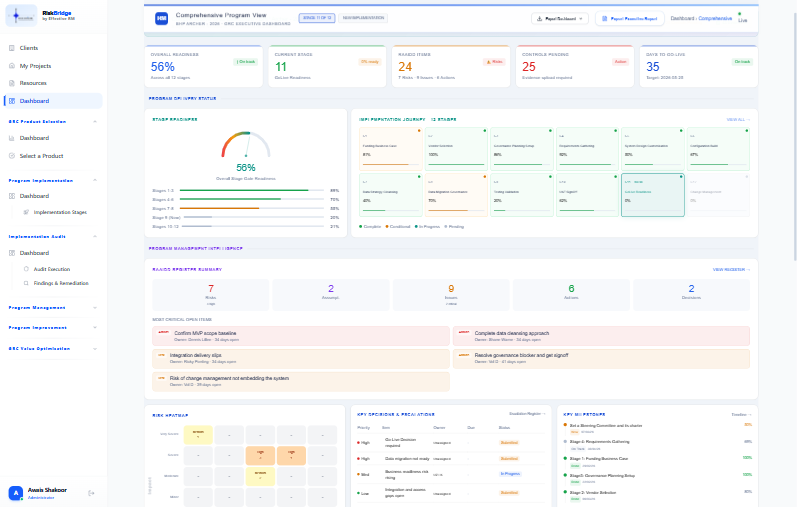Viewport: 797px width, 507px height.
Task: Open the Vendor Selection 100% stage card
Action: [456, 149]
